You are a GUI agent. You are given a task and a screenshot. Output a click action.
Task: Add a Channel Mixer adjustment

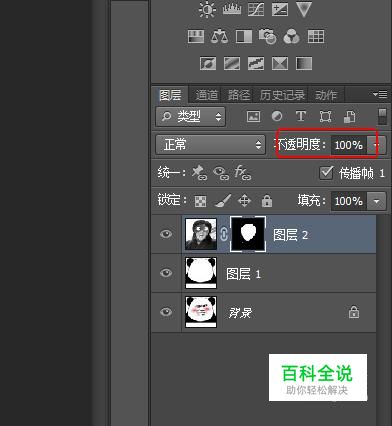[292, 36]
